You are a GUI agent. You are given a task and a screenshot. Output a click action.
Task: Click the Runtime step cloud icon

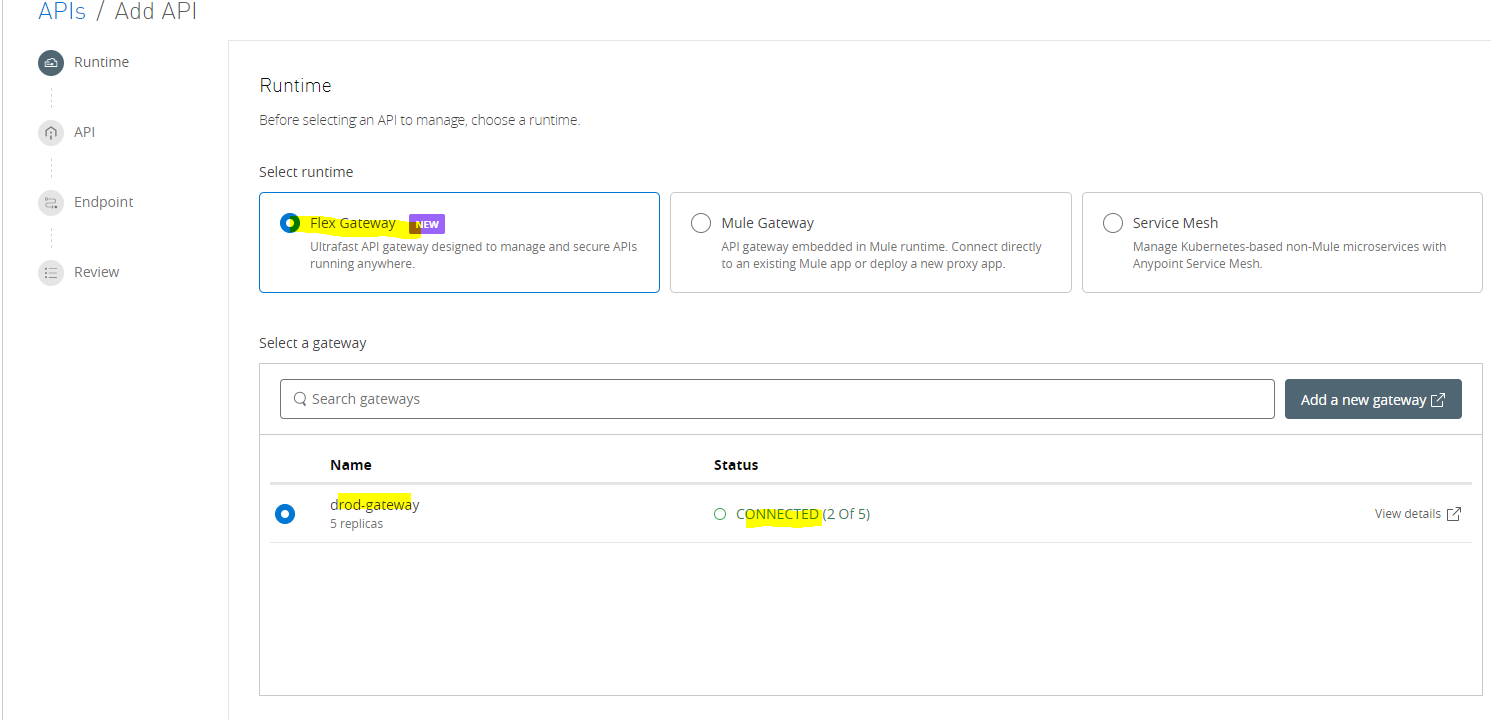pos(50,63)
